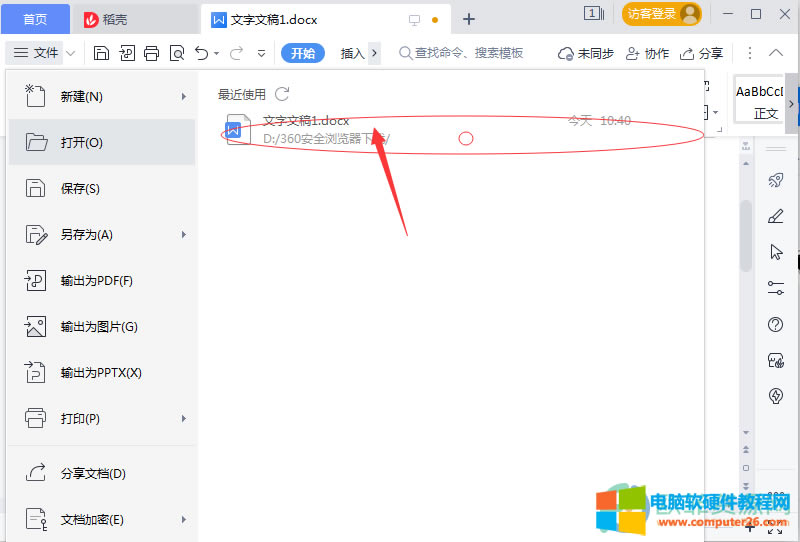Click the vertical scrollbar thumb
This screenshot has width=800, height=542.
pos(746,236)
